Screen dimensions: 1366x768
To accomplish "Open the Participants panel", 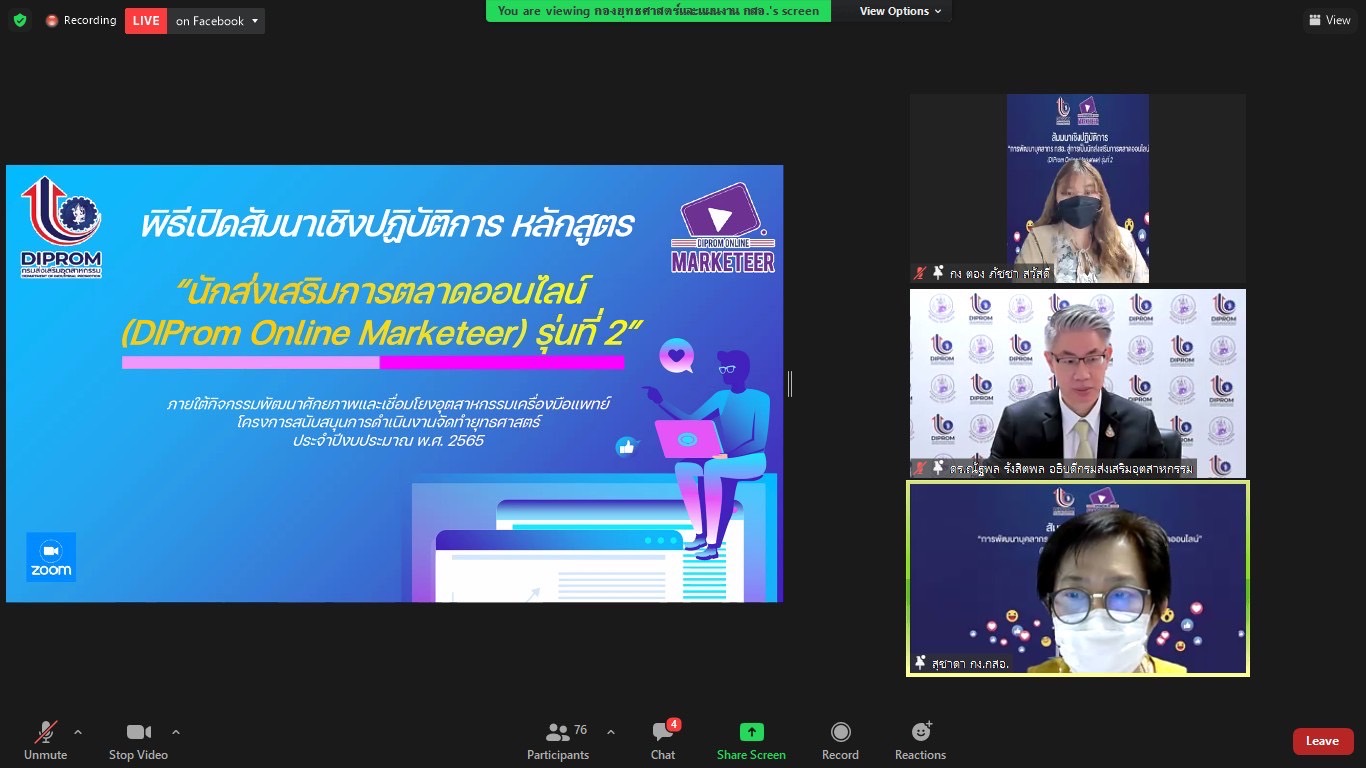I will pyautogui.click(x=558, y=741).
